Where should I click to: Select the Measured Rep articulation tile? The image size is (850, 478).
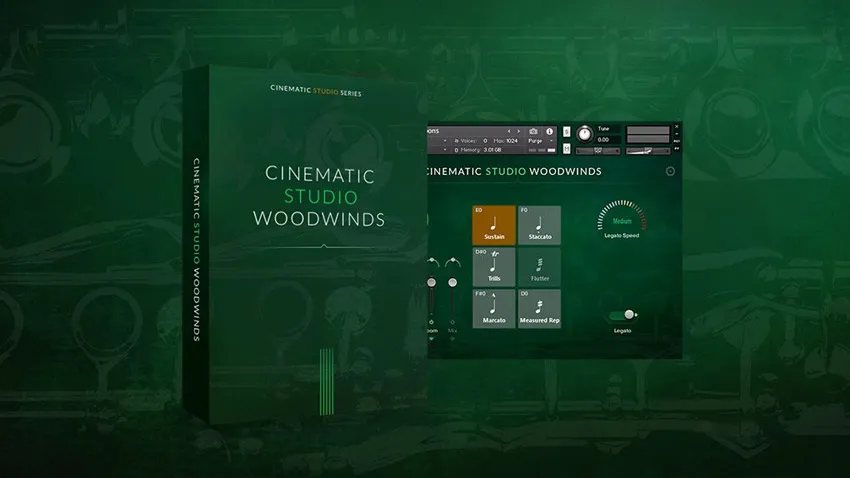click(540, 308)
